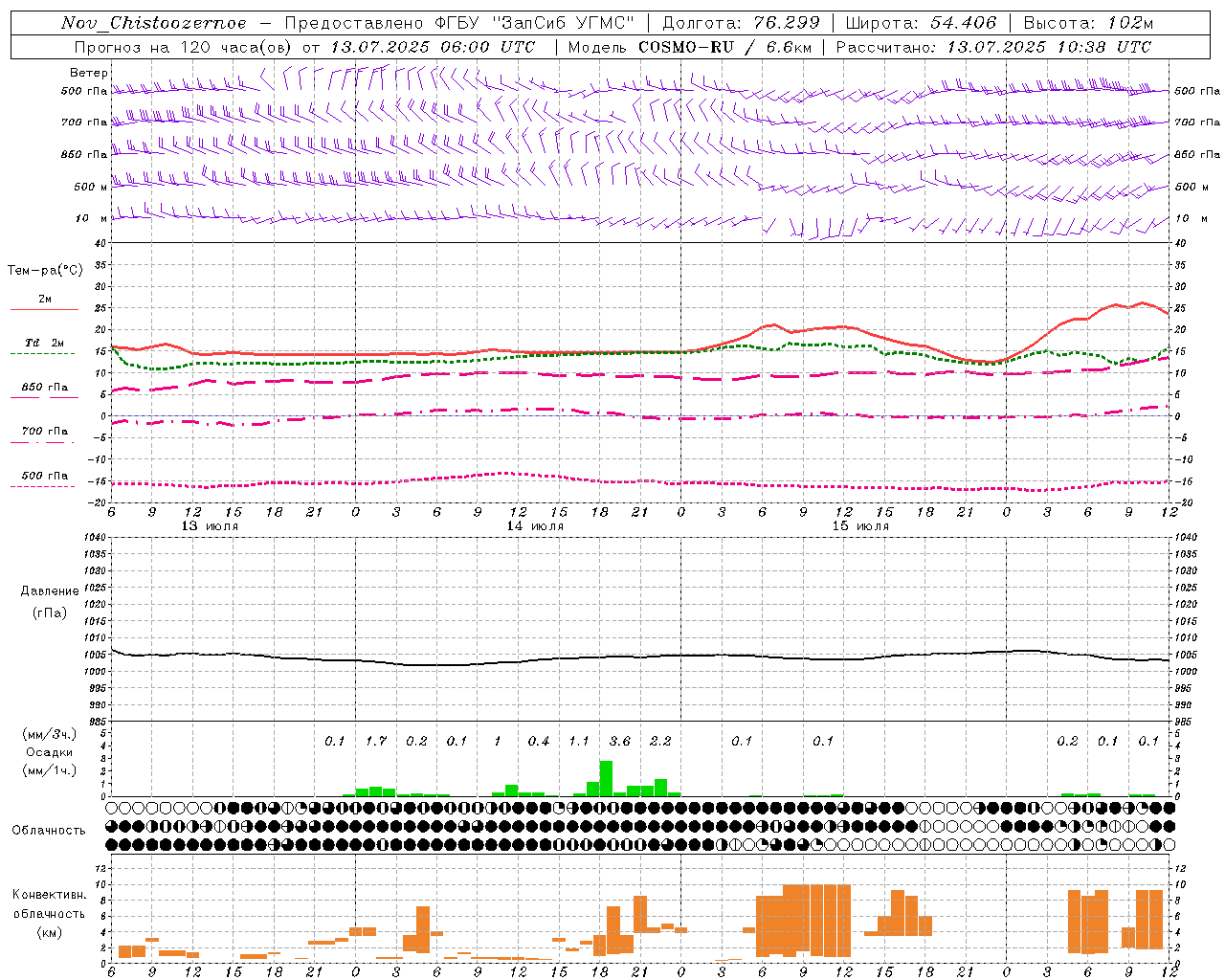
Task: Click the 1.7 precipitation amount value
Action: (376, 742)
